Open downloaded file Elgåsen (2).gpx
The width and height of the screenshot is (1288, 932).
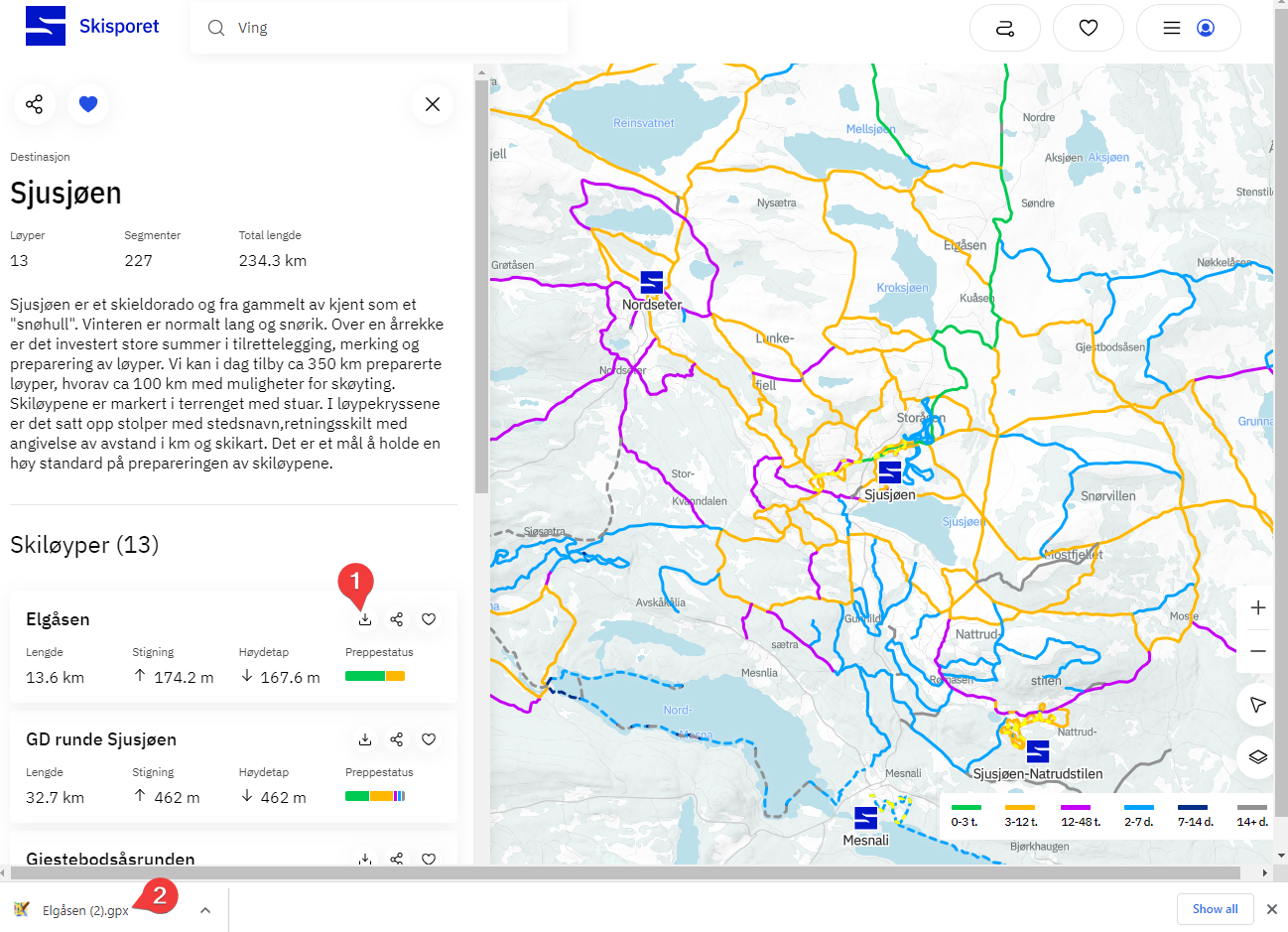tap(85, 910)
